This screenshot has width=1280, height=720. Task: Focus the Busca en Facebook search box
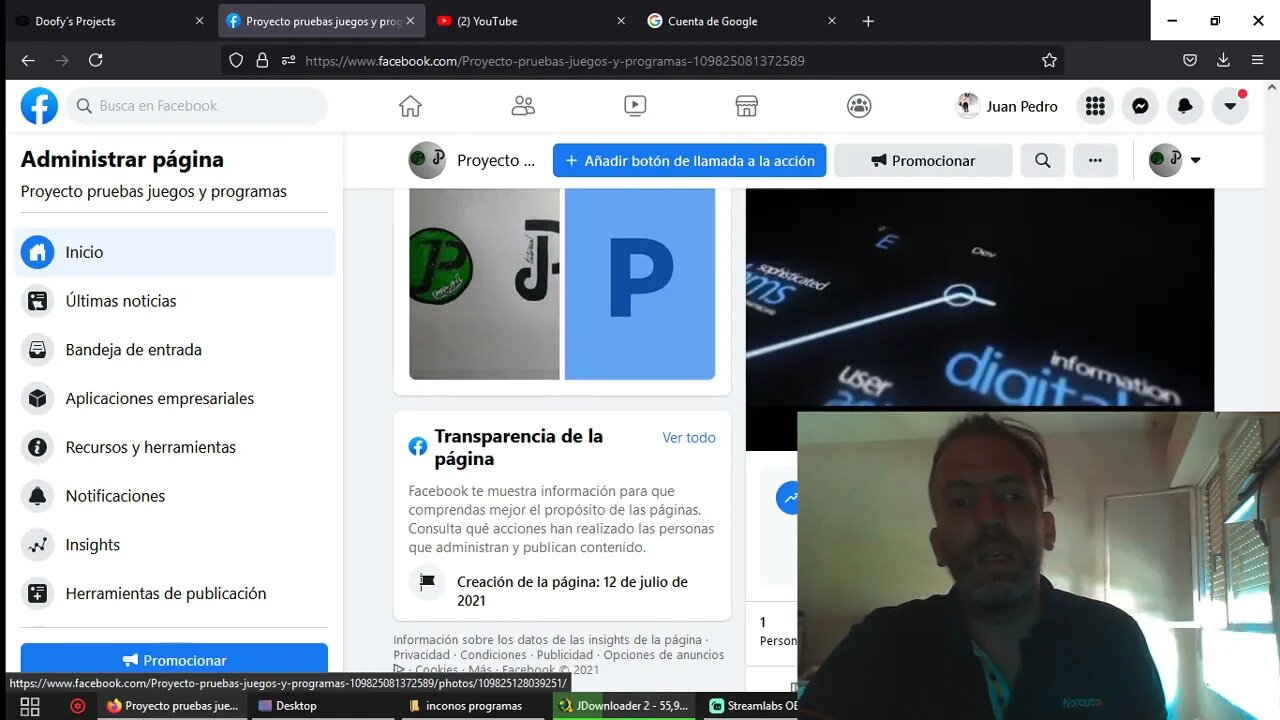(x=197, y=106)
